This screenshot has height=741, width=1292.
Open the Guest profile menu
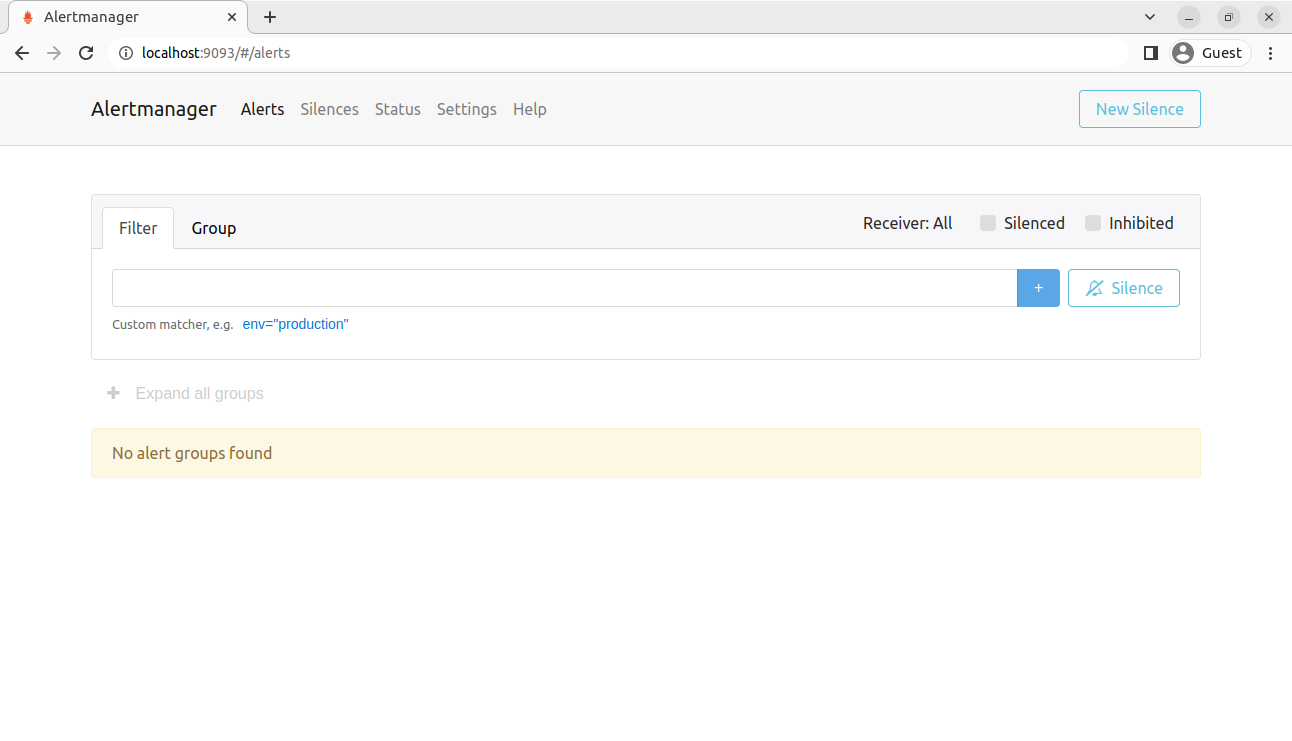(x=1210, y=53)
